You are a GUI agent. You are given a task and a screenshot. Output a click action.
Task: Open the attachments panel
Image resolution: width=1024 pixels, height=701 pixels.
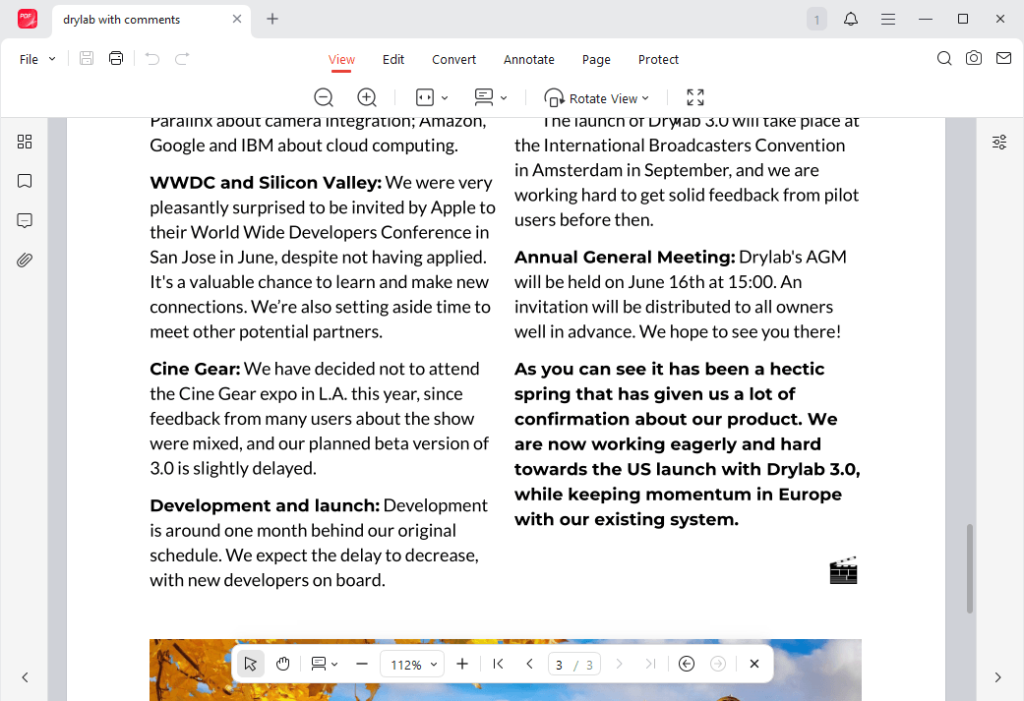coord(24,260)
